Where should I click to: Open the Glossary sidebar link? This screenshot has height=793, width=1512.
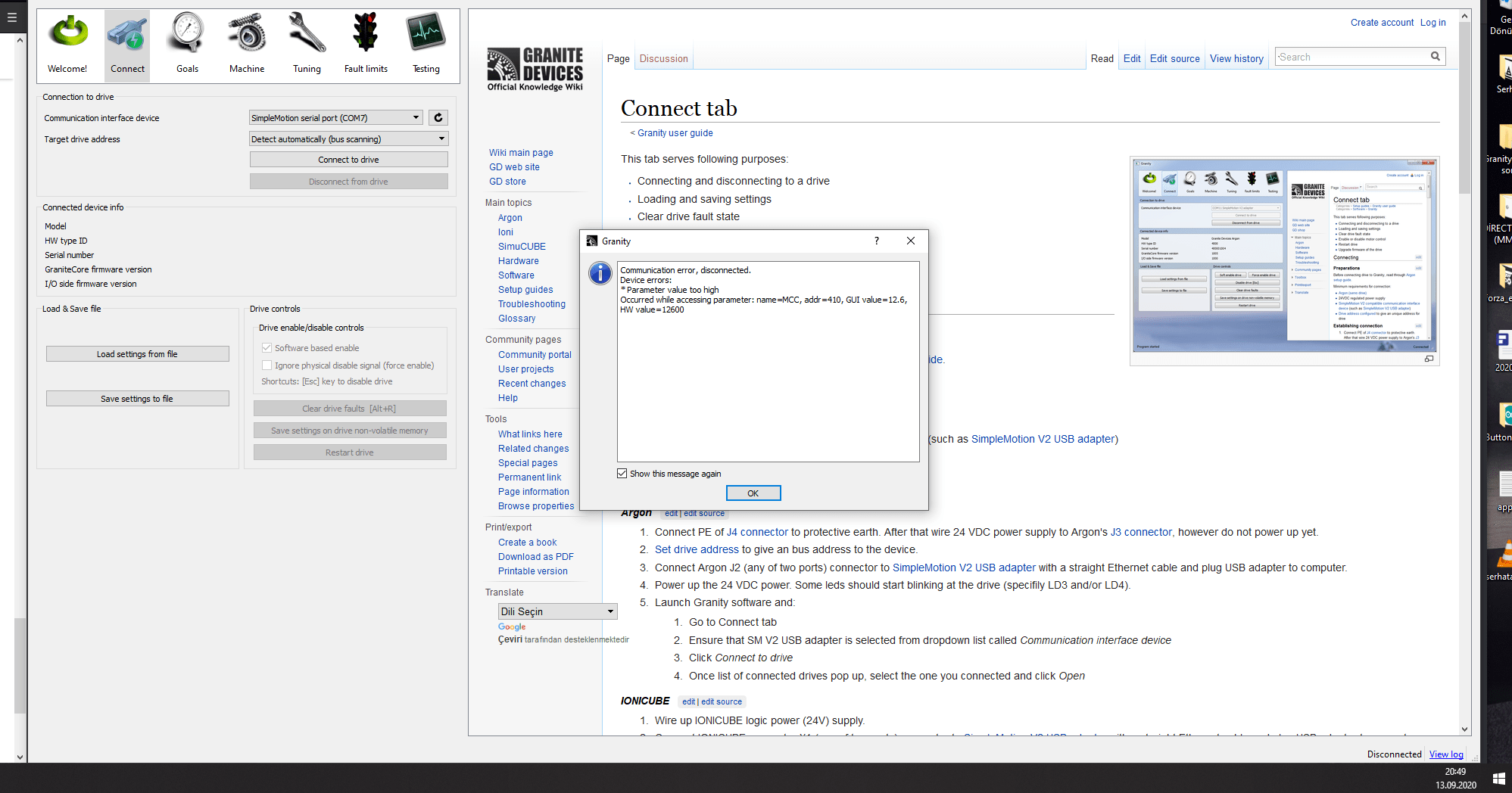coord(516,319)
